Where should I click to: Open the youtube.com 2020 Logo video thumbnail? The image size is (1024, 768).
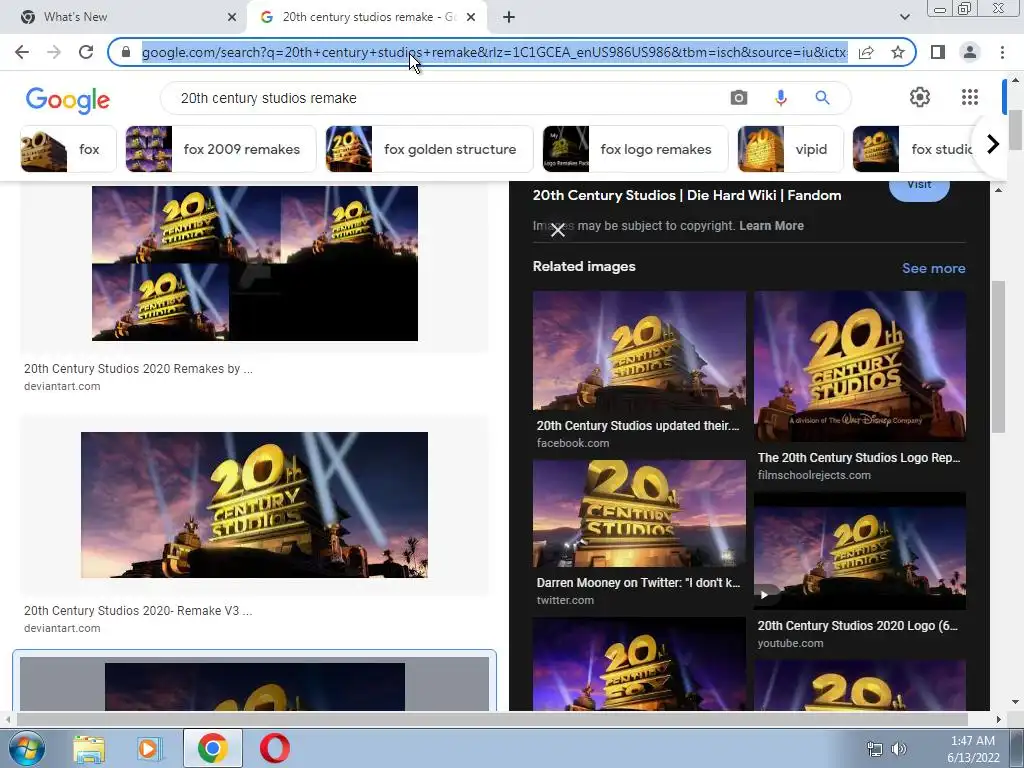pyautogui.click(x=859, y=551)
